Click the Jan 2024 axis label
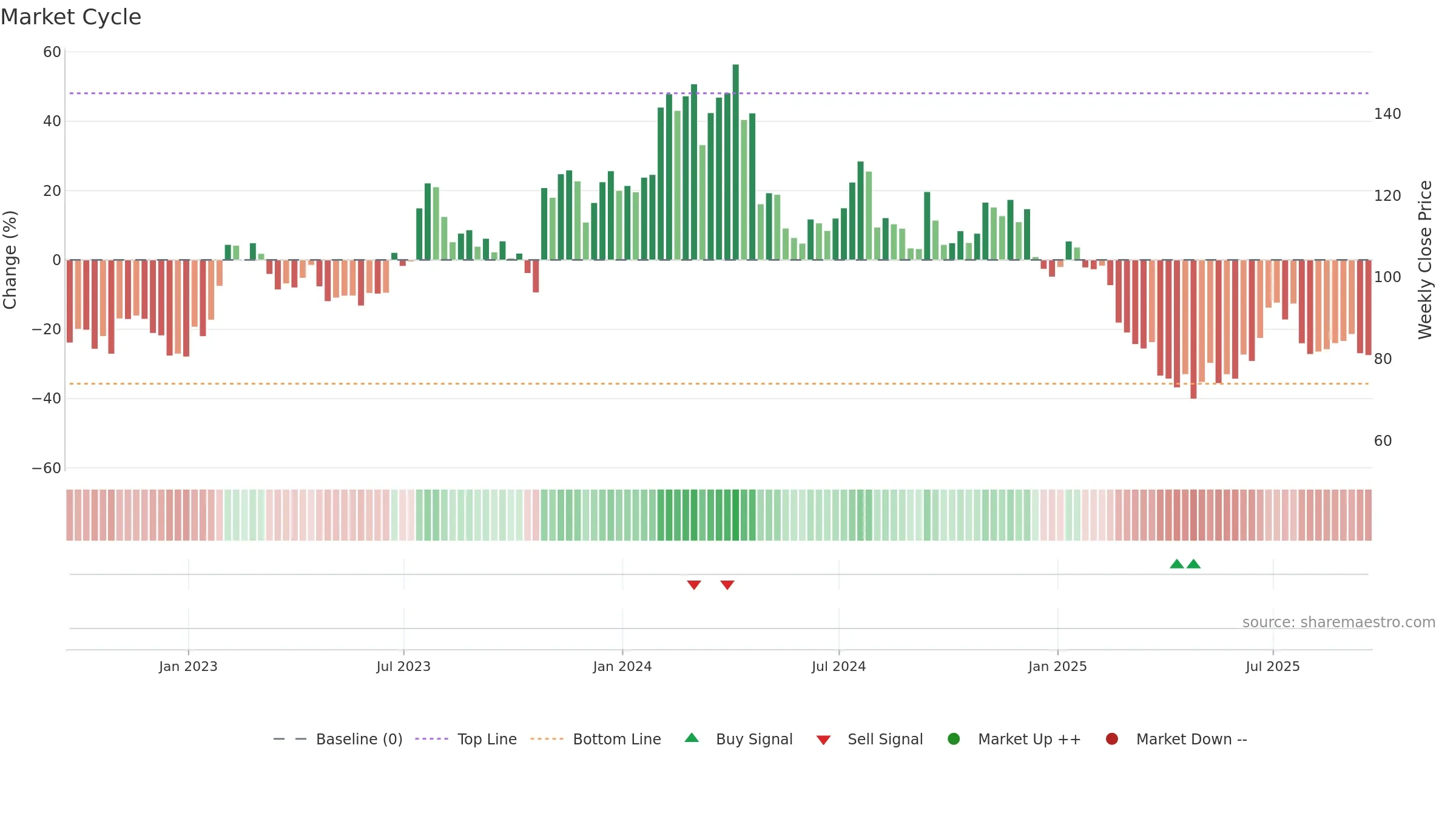The width and height of the screenshot is (1456, 819). pyautogui.click(x=622, y=666)
